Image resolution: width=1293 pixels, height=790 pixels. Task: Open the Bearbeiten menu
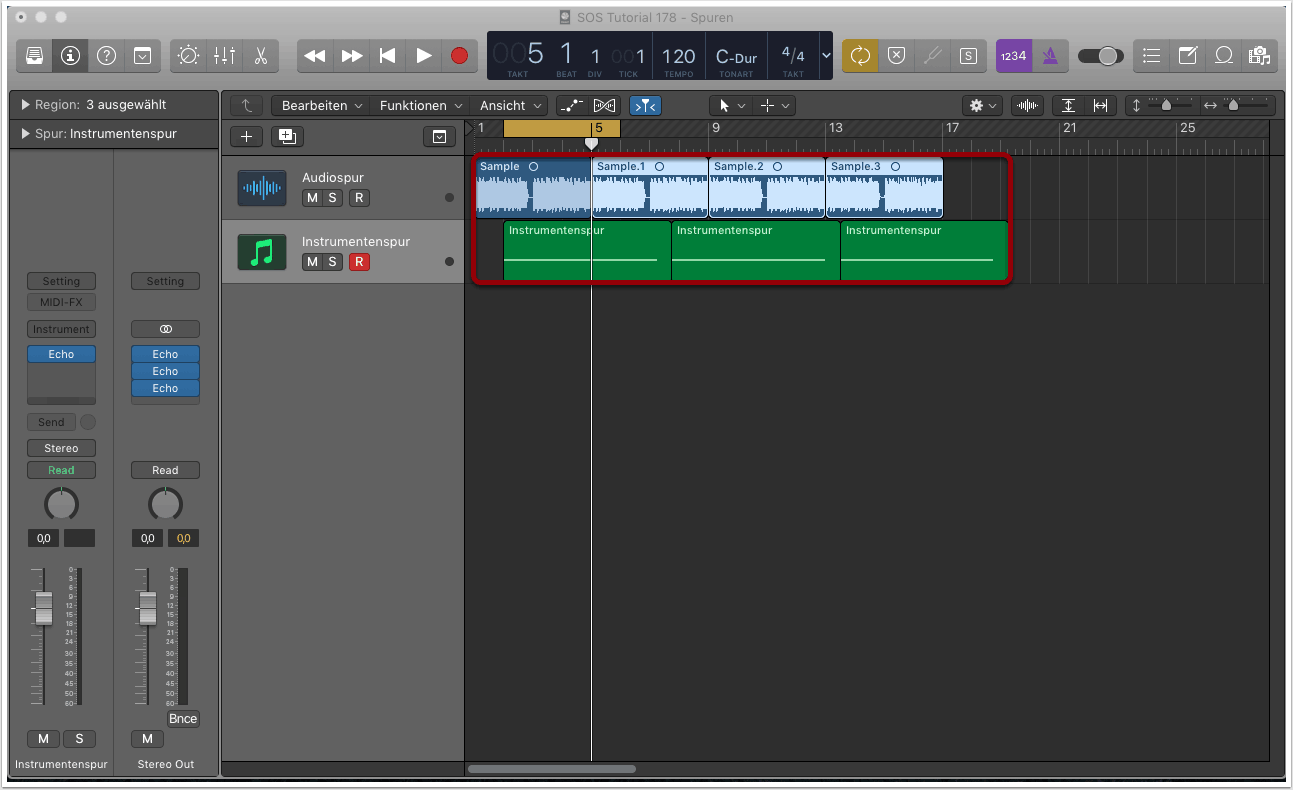click(x=320, y=106)
